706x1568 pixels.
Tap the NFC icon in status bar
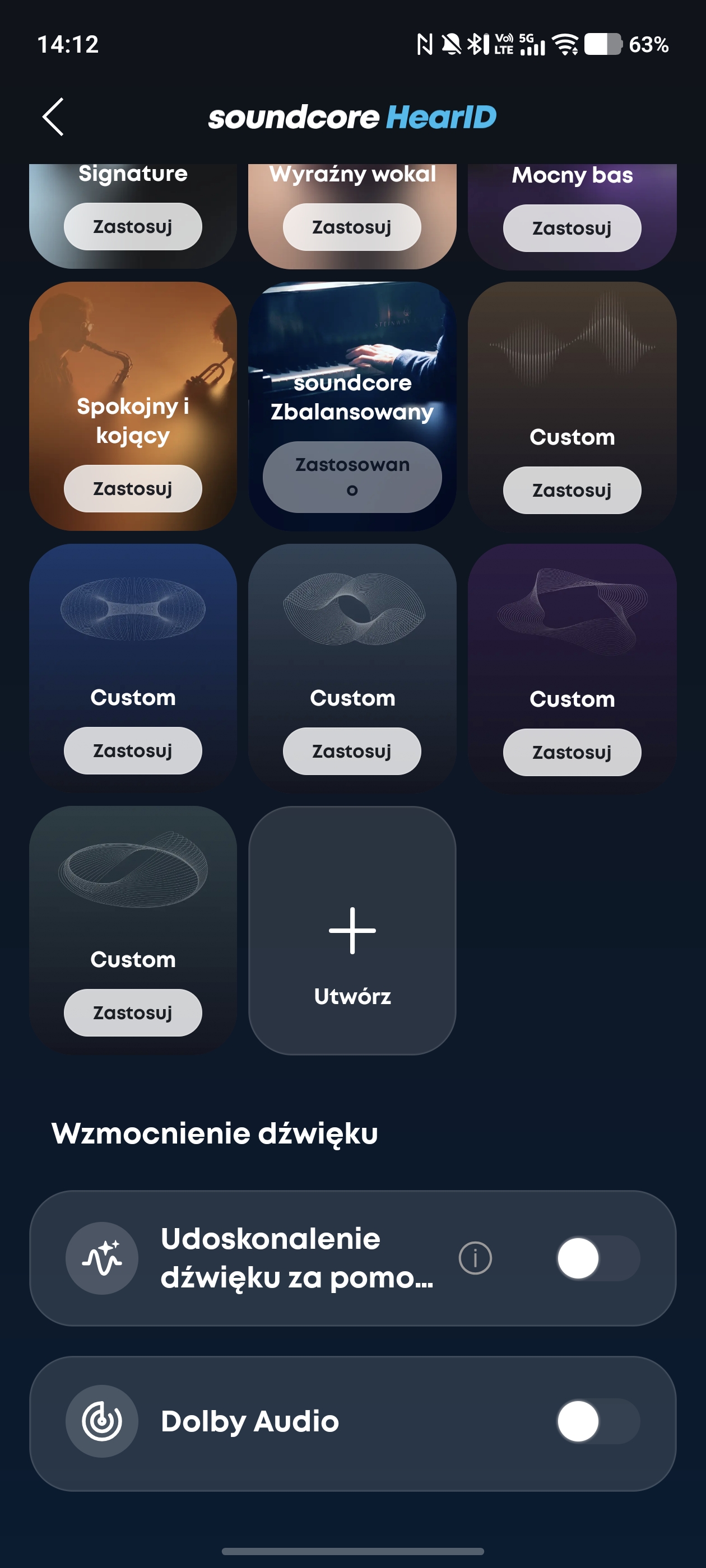(x=425, y=44)
